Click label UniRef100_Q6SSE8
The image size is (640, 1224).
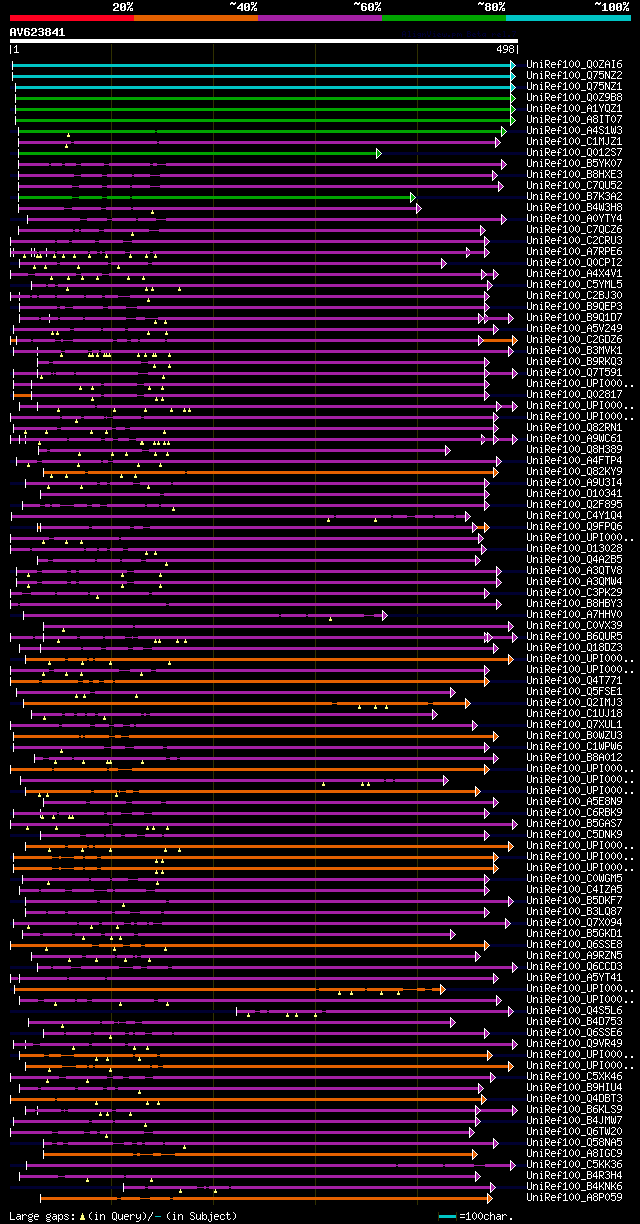coord(574,944)
